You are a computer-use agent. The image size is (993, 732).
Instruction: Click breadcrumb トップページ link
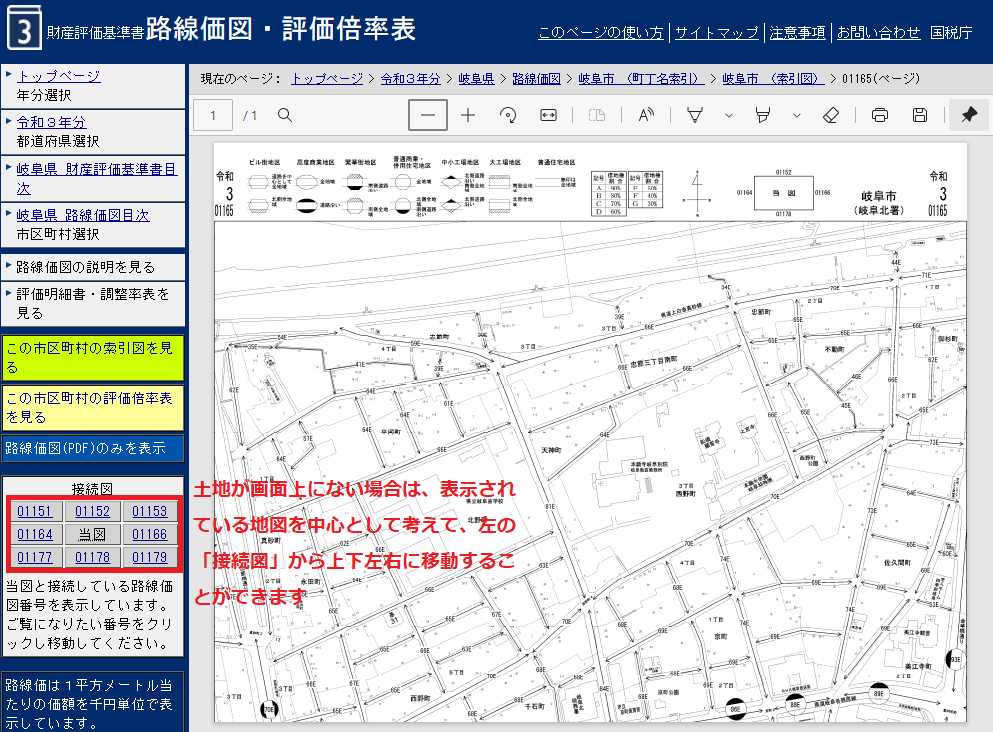(x=327, y=79)
